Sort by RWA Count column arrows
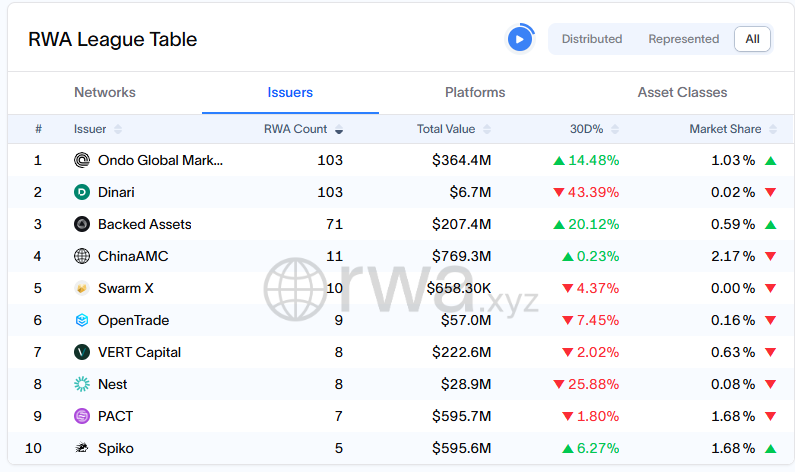This screenshot has width=807, height=473. (x=339, y=129)
